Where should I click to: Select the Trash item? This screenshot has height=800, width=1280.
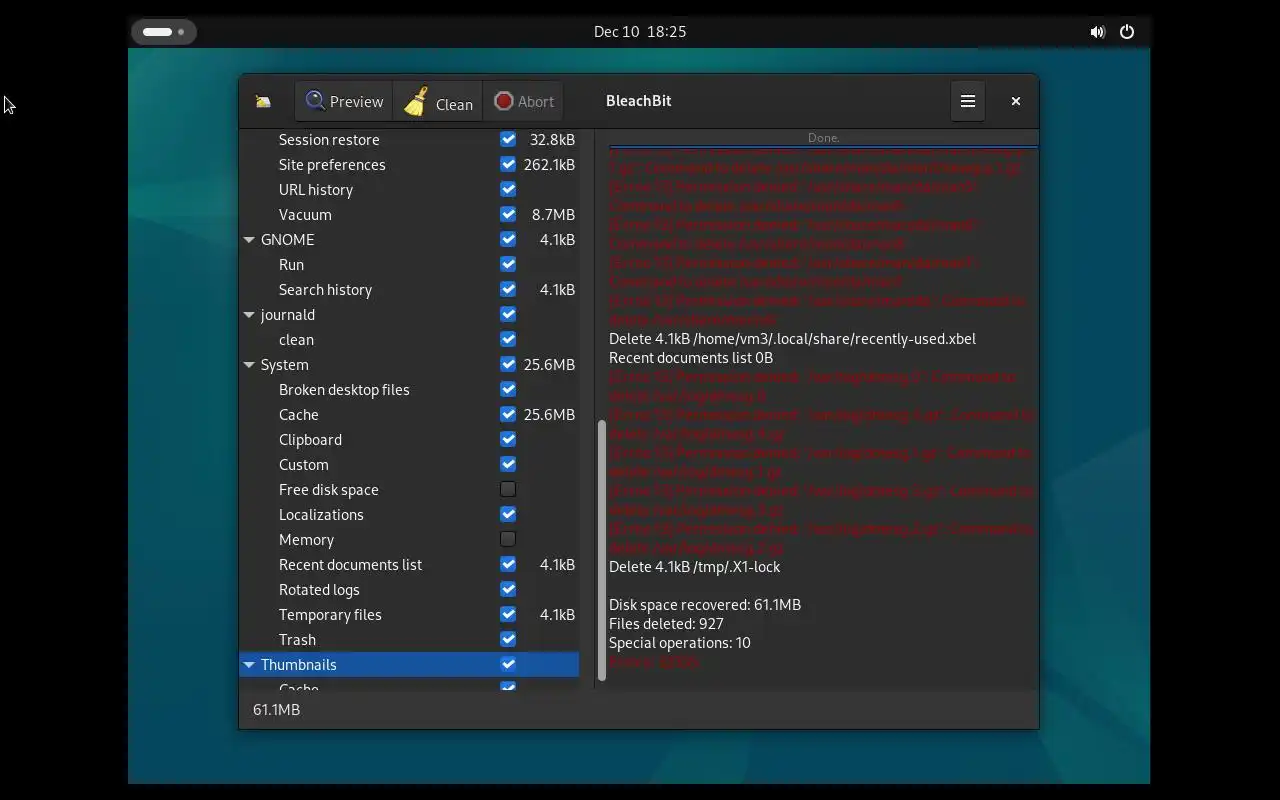click(x=297, y=639)
